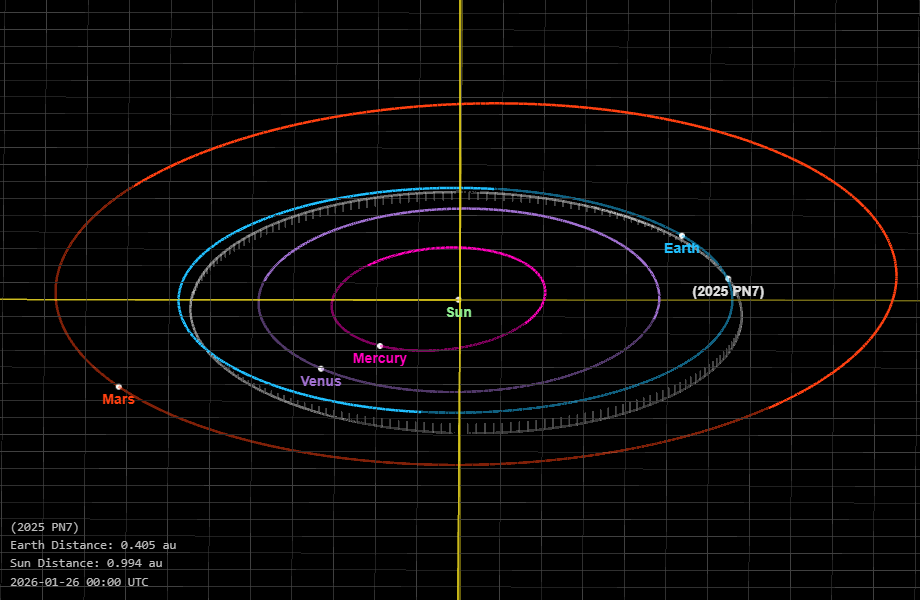Click the 2026-01-26 00:00 UTC date text
Image resolution: width=920 pixels, height=600 pixels.
[79, 581]
